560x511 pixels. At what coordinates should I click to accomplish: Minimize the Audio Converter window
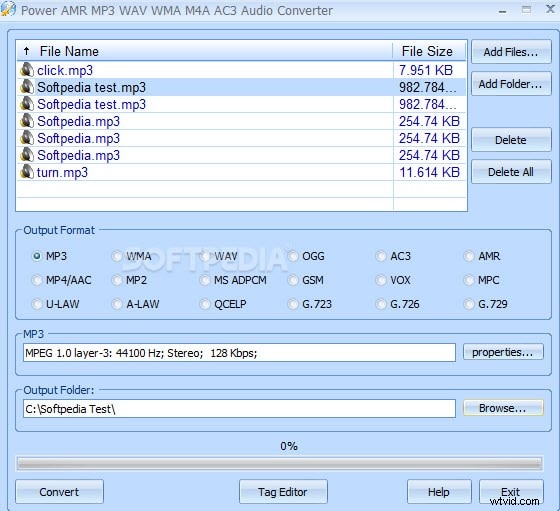(x=502, y=11)
